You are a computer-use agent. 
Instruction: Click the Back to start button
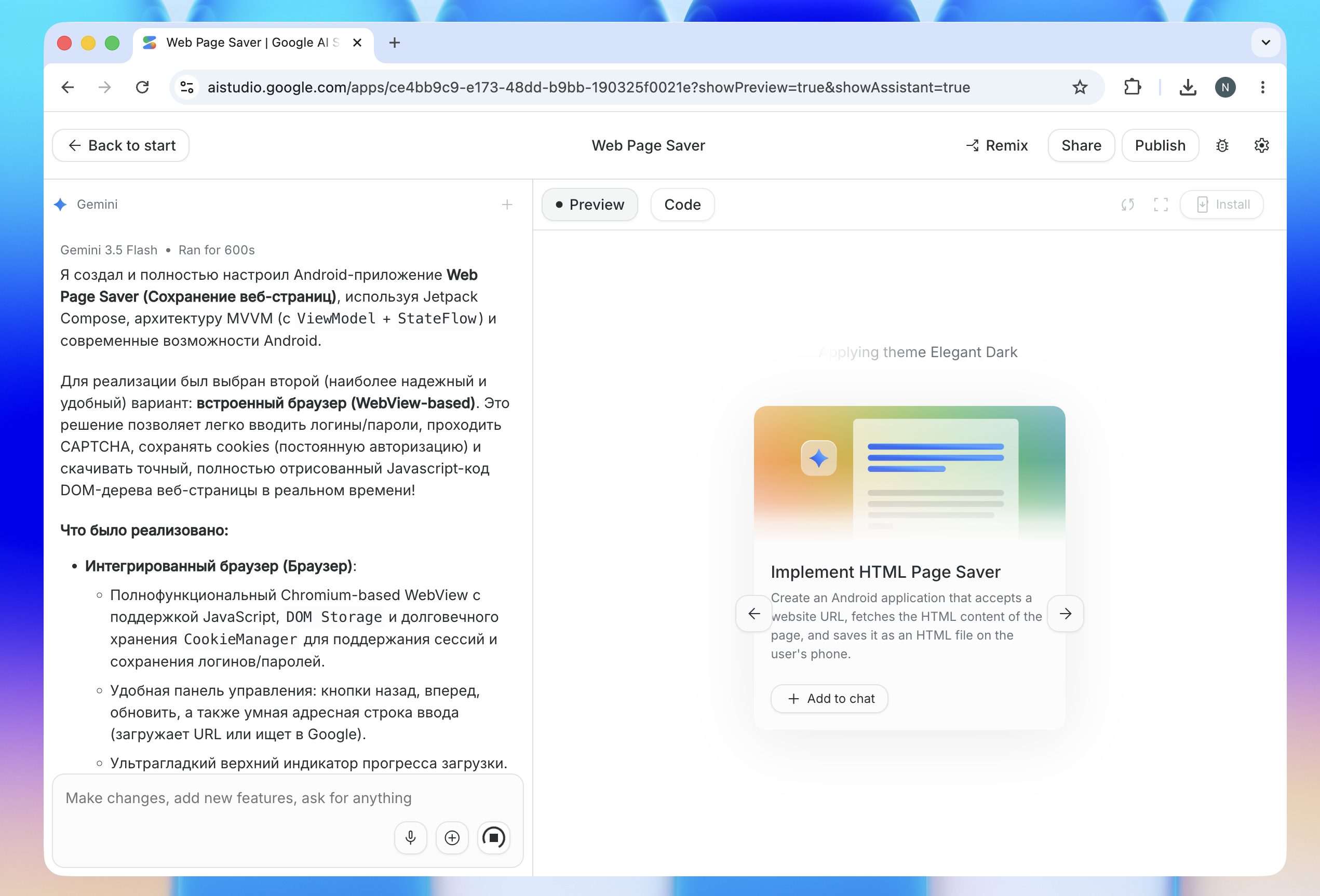[x=121, y=146]
